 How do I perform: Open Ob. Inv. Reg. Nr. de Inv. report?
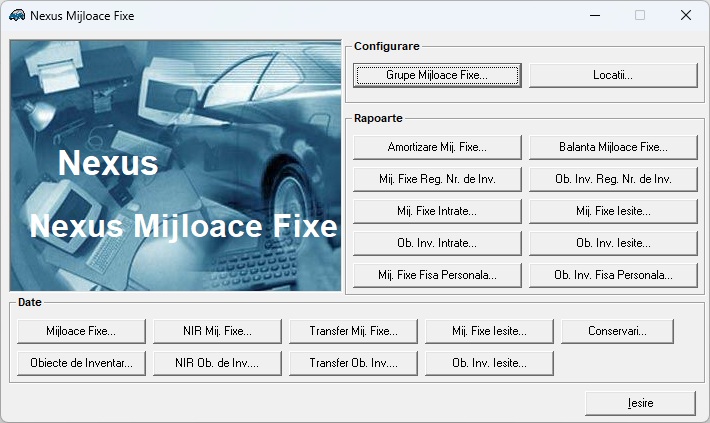[613, 179]
